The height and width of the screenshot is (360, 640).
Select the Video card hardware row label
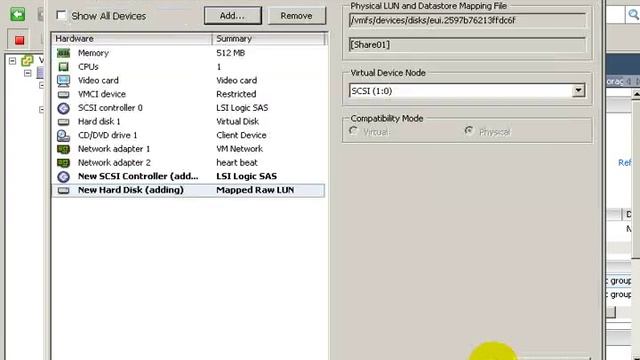click(x=98, y=80)
